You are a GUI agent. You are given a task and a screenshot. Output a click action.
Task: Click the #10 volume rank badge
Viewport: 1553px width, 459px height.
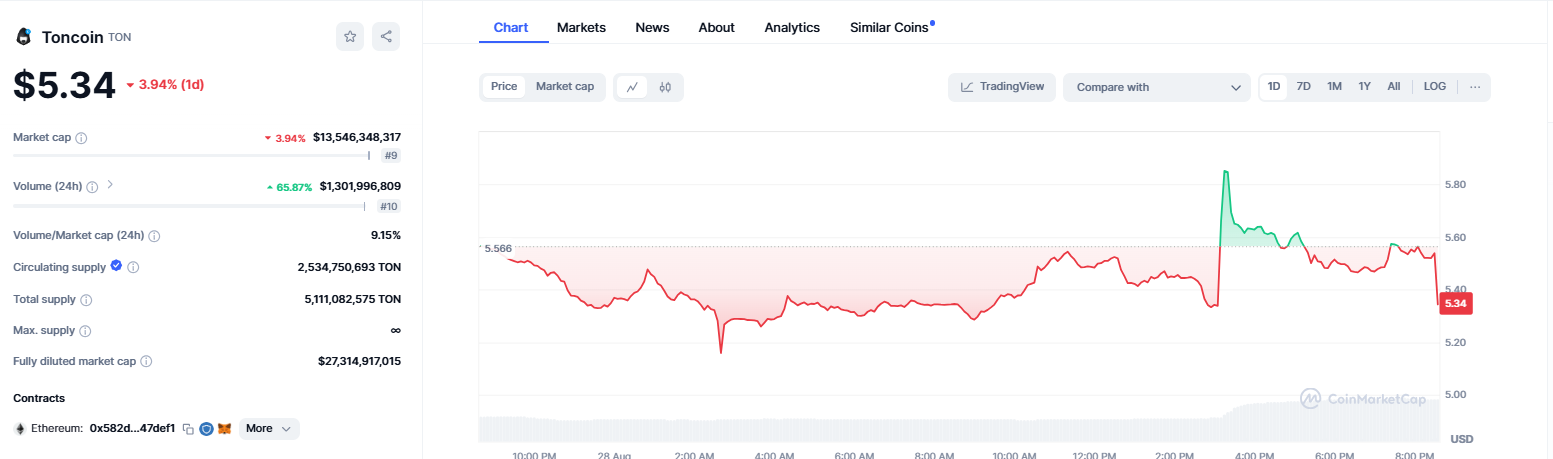tap(389, 206)
